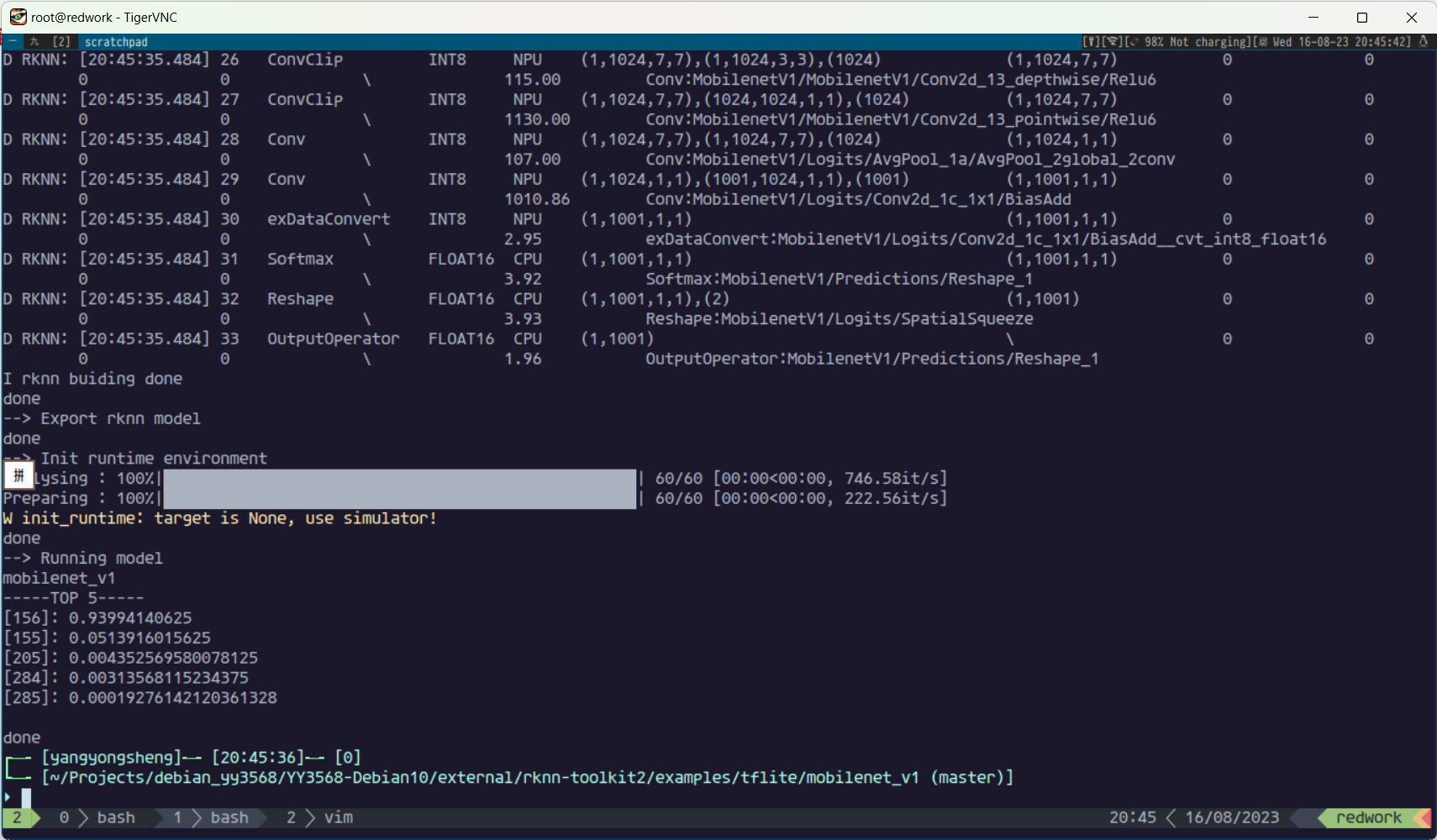Click the '--> Running model' line
Image resolution: width=1437 pixels, height=840 pixels.
click(x=82, y=559)
